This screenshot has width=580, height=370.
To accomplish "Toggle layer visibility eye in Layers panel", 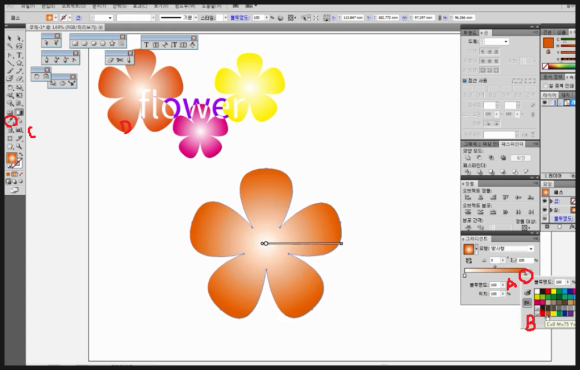I will [545, 102].
